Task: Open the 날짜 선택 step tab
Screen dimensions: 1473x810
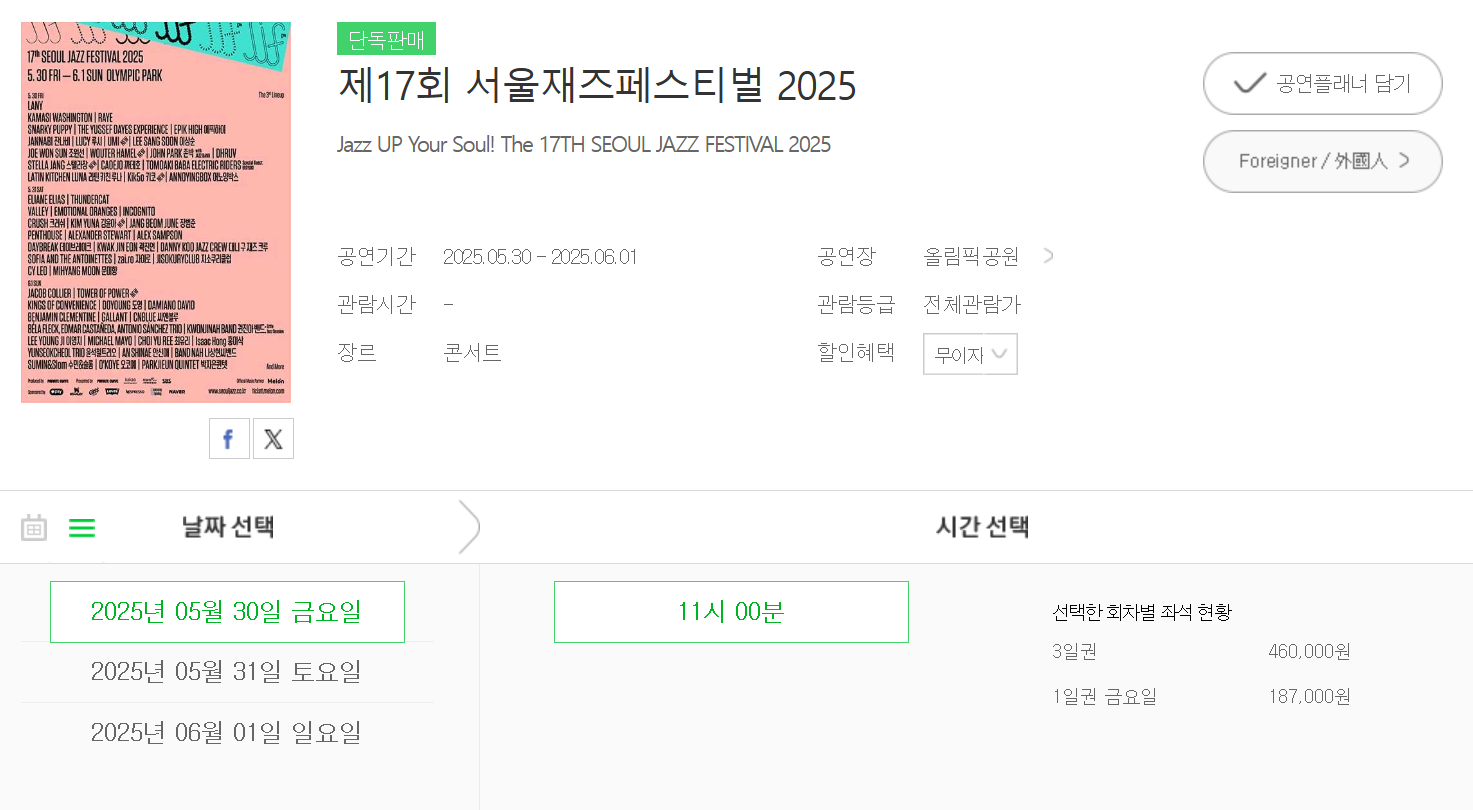Action: pos(228,527)
